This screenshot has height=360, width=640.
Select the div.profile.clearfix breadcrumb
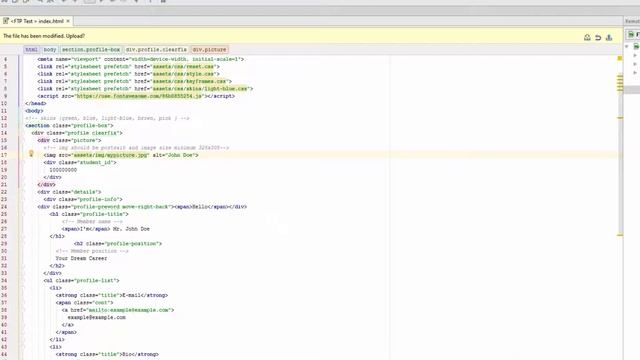pyautogui.click(x=156, y=49)
